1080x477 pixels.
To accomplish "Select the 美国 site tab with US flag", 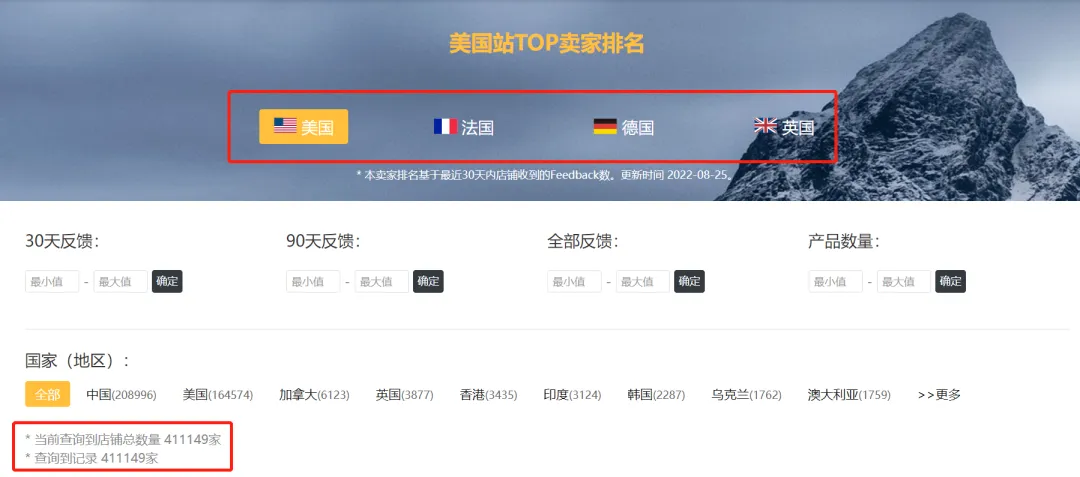I will point(304,127).
